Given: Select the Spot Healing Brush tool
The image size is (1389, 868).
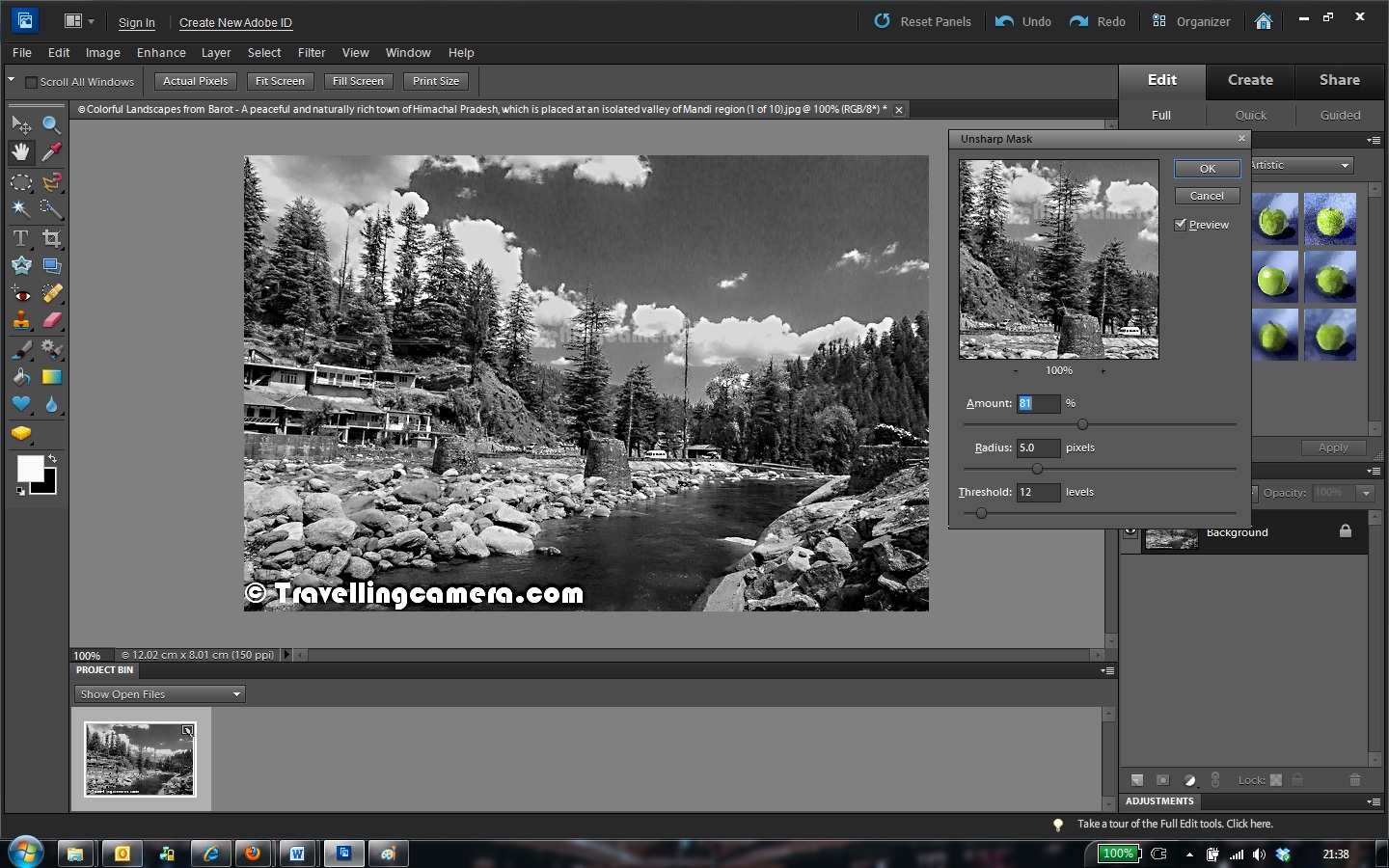Looking at the screenshot, I should [51, 293].
